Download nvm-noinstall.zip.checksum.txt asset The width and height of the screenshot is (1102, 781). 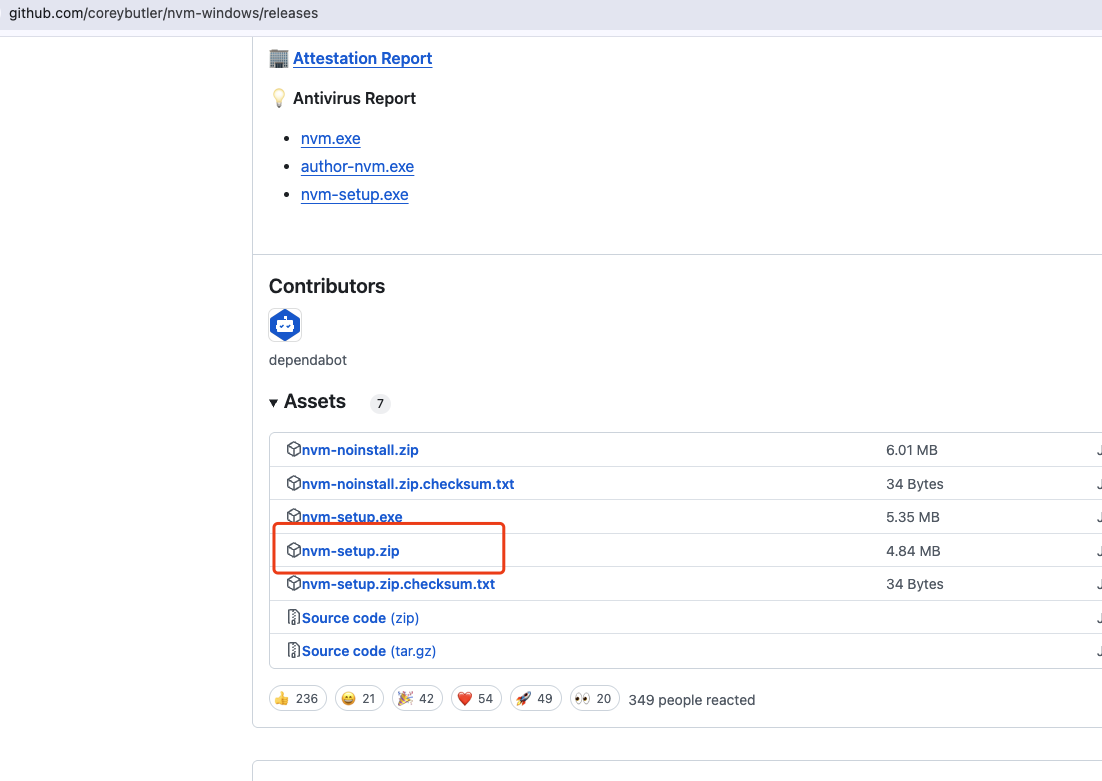(408, 484)
